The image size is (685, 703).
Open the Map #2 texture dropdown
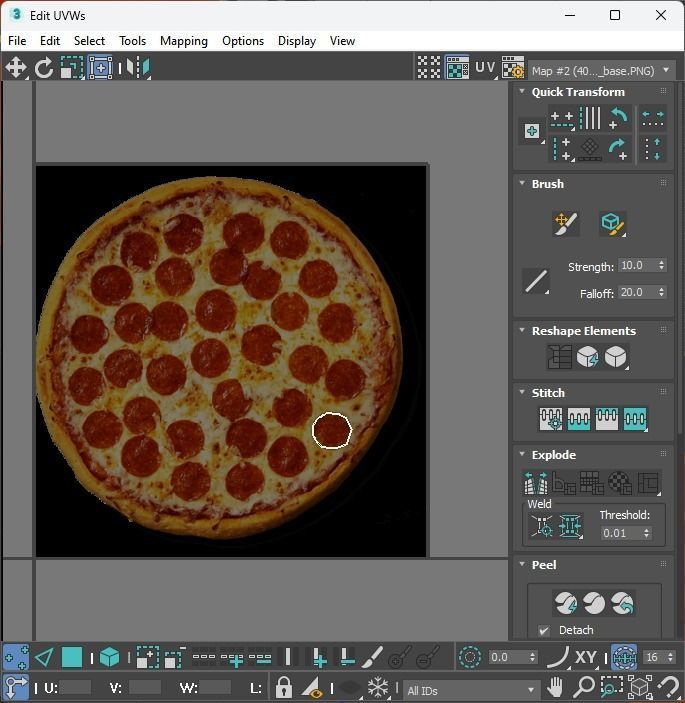(x=602, y=71)
